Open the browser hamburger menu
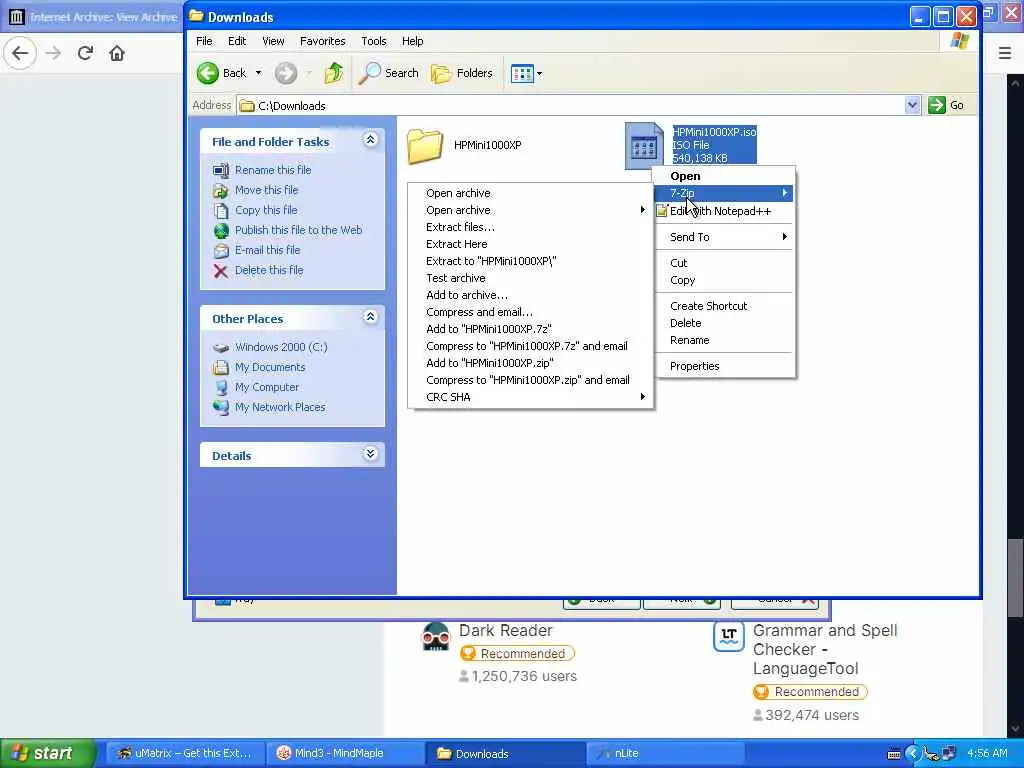Screen dimensions: 1024x768 (1005, 53)
